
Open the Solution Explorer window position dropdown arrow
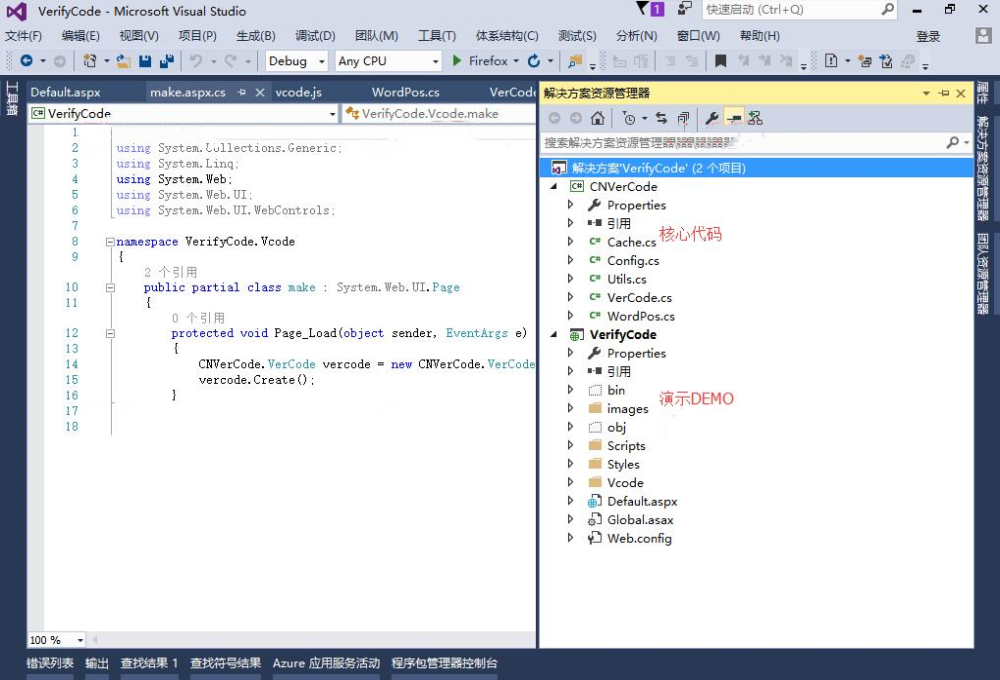926,93
